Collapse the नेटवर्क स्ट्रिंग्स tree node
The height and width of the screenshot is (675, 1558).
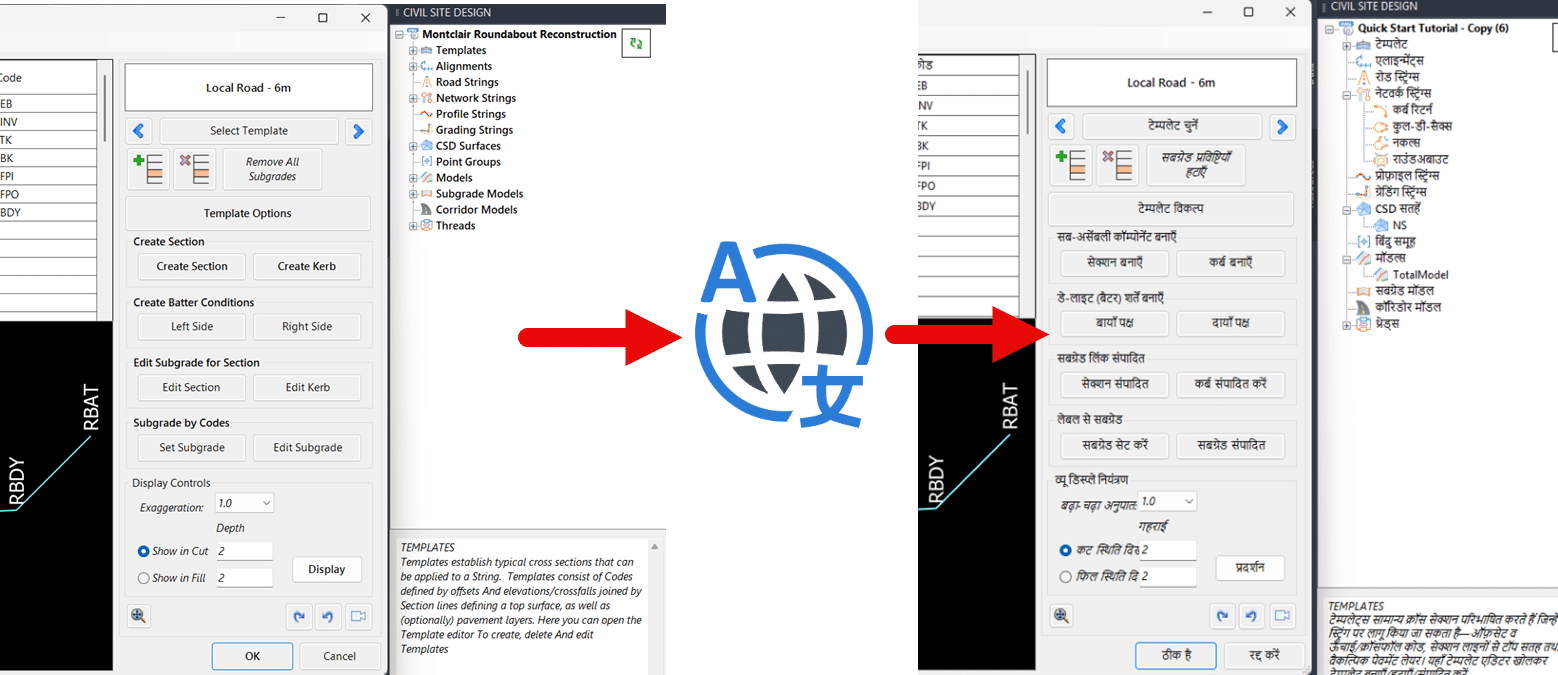click(x=1347, y=94)
